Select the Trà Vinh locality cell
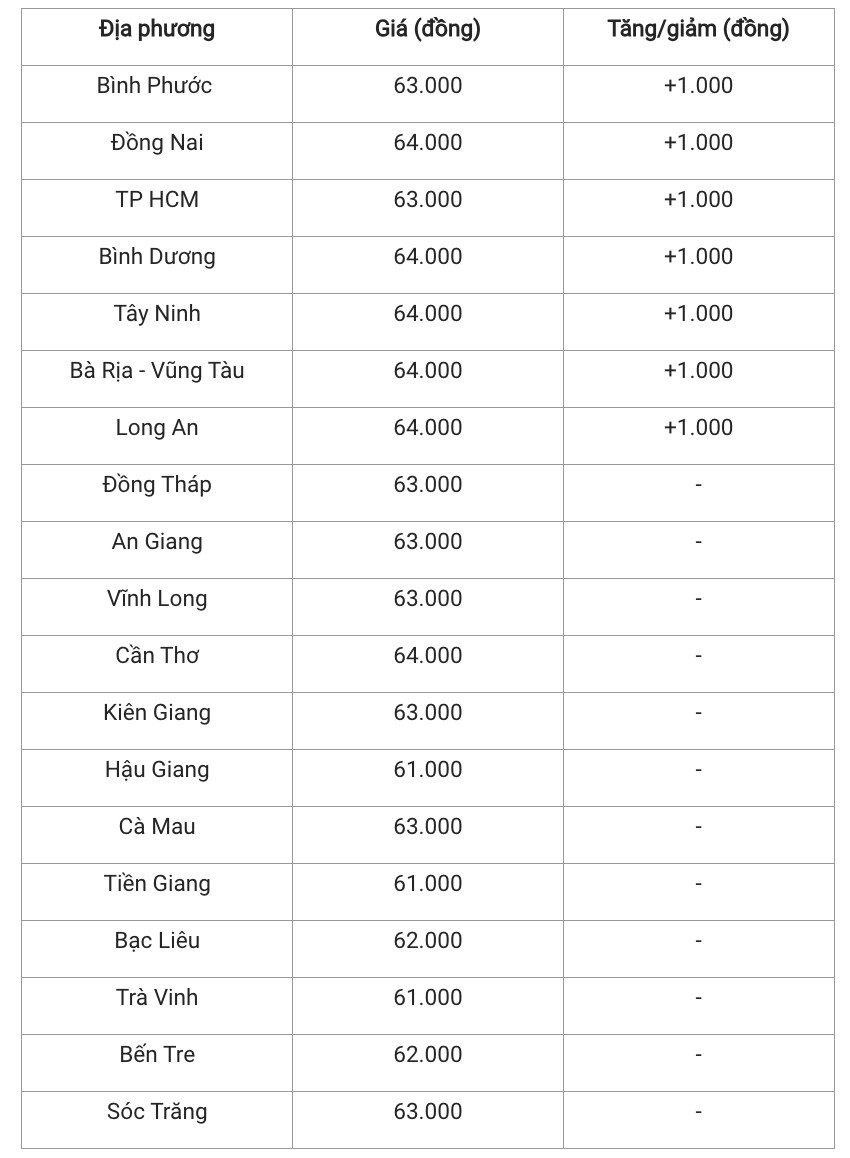850x1158 pixels. tap(157, 998)
